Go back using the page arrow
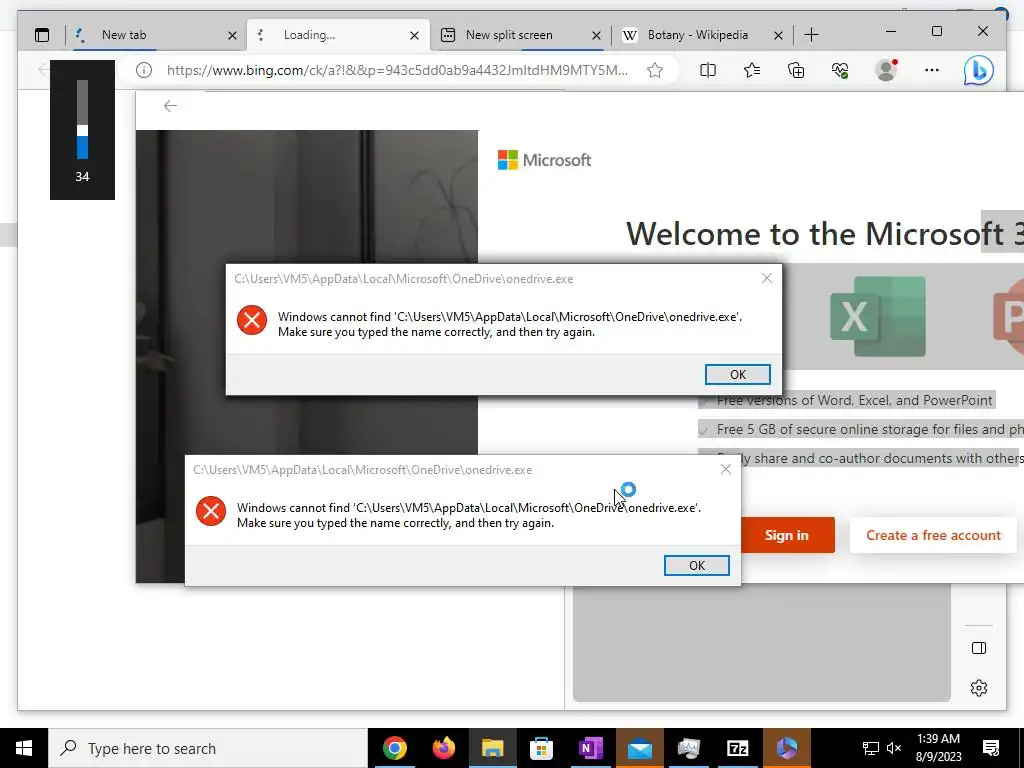The height and width of the screenshot is (768, 1024). 170,106
